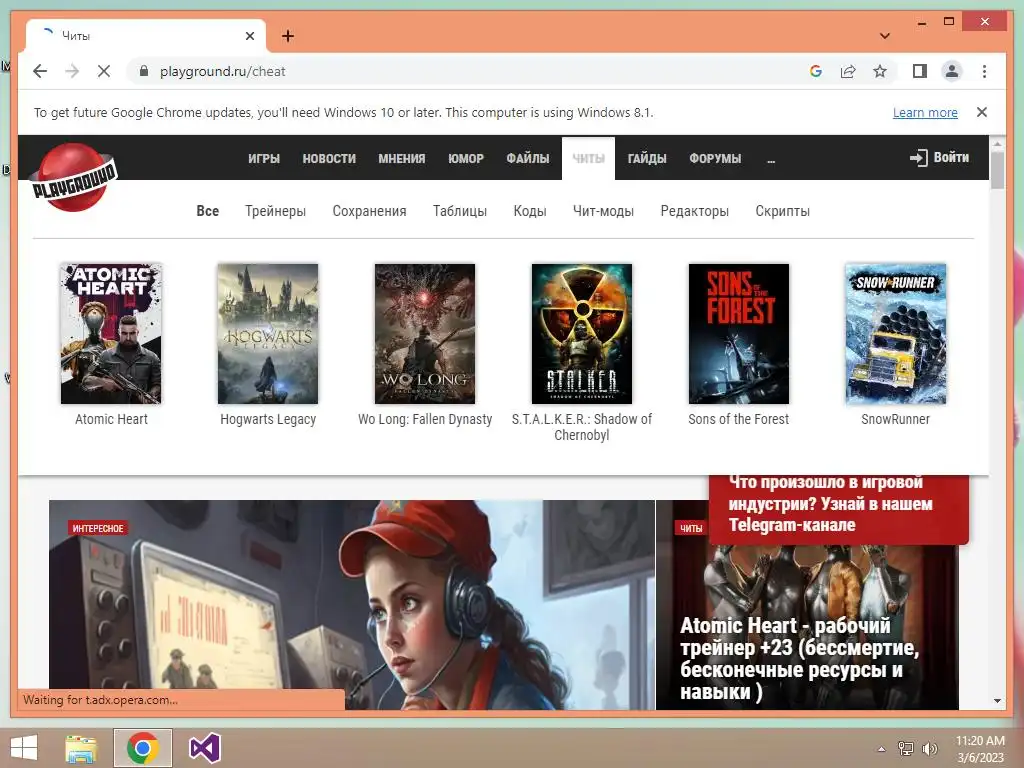Click the volume speaker tray icon

[929, 749]
